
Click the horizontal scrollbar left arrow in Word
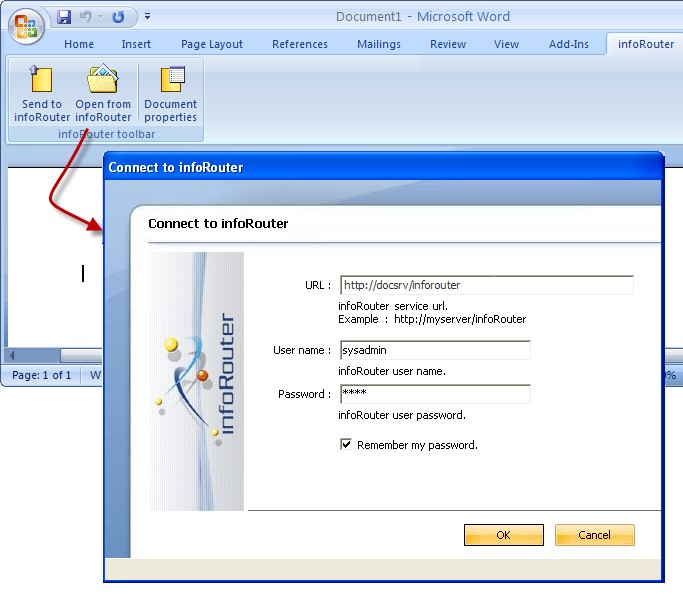pyautogui.click(x=12, y=356)
